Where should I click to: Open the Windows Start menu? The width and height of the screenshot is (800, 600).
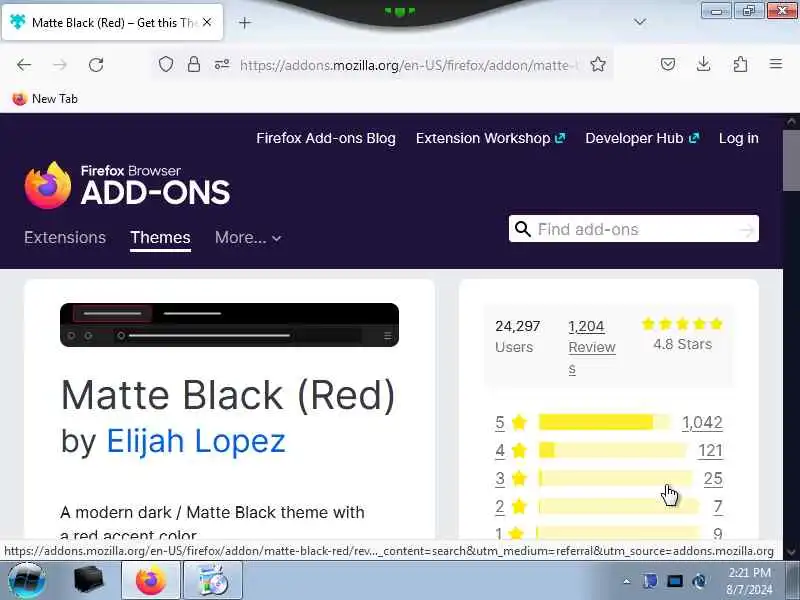pyautogui.click(x=27, y=581)
